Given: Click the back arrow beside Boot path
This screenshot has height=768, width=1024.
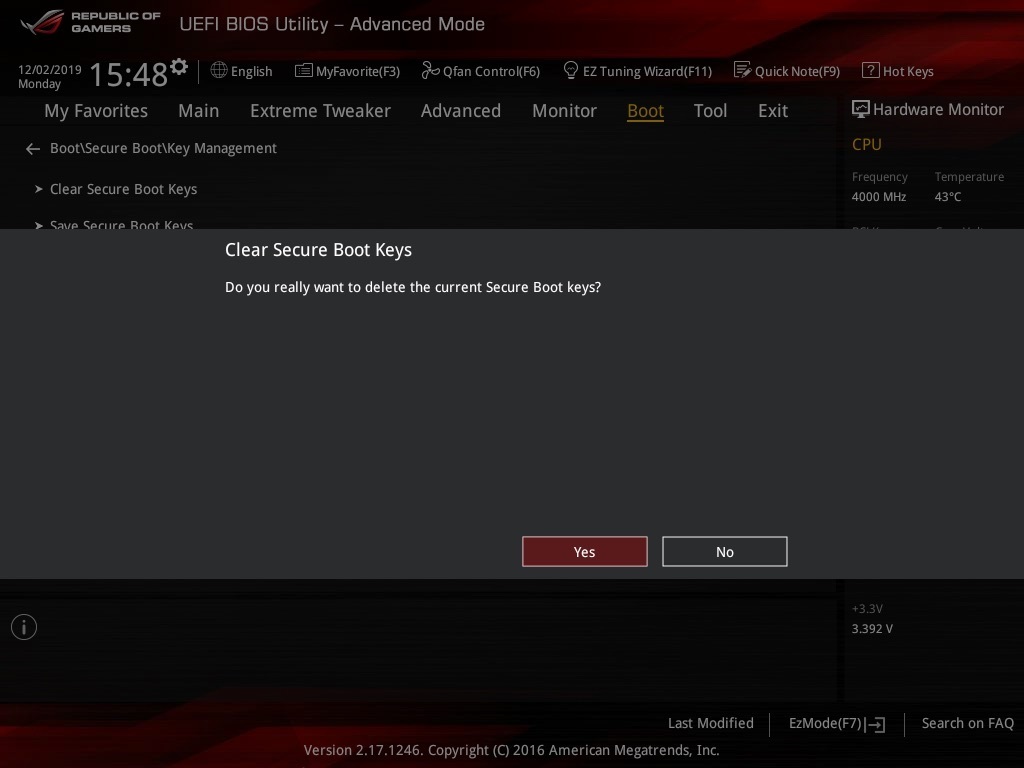Looking at the screenshot, I should (33, 149).
